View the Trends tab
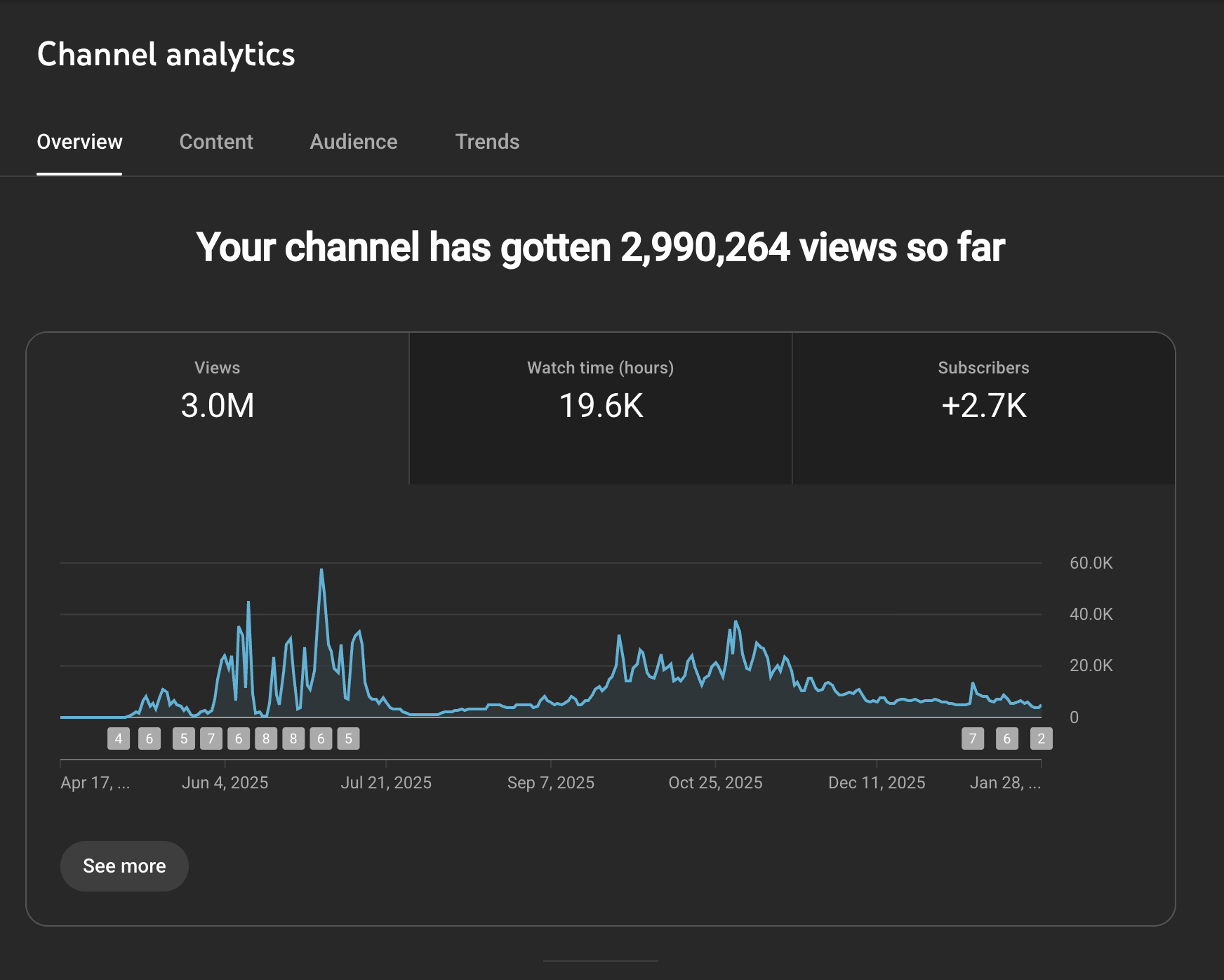The height and width of the screenshot is (980, 1224). pyautogui.click(x=487, y=143)
